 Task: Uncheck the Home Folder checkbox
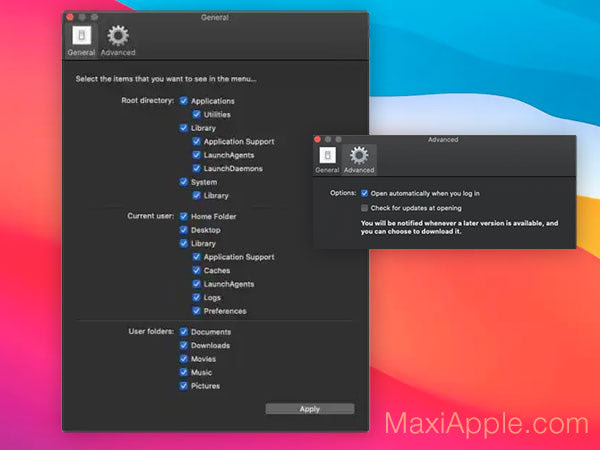184,216
